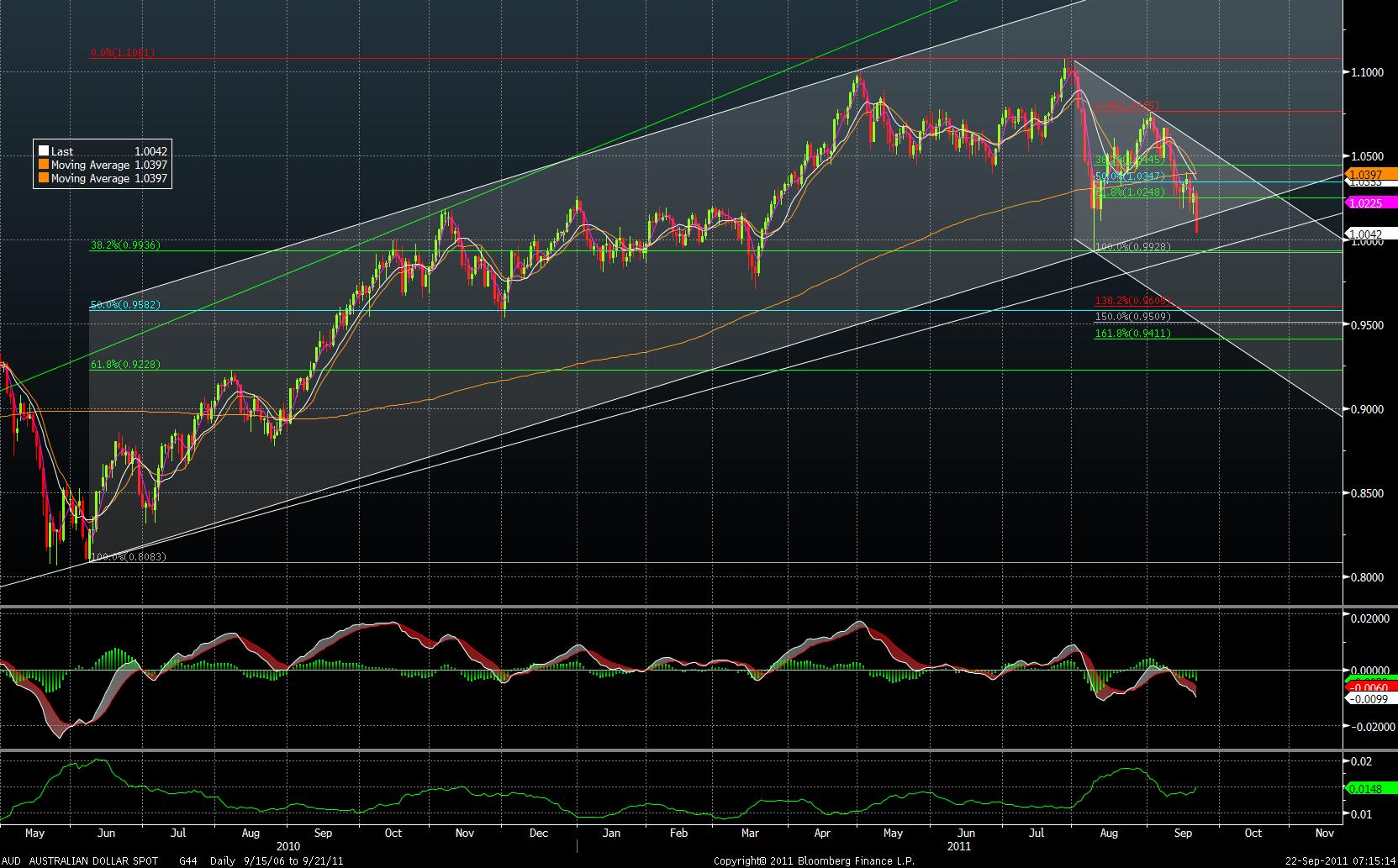Click the green 0.0148 indicator value tag
Image resolution: width=1398 pixels, height=868 pixels.
point(1370,788)
